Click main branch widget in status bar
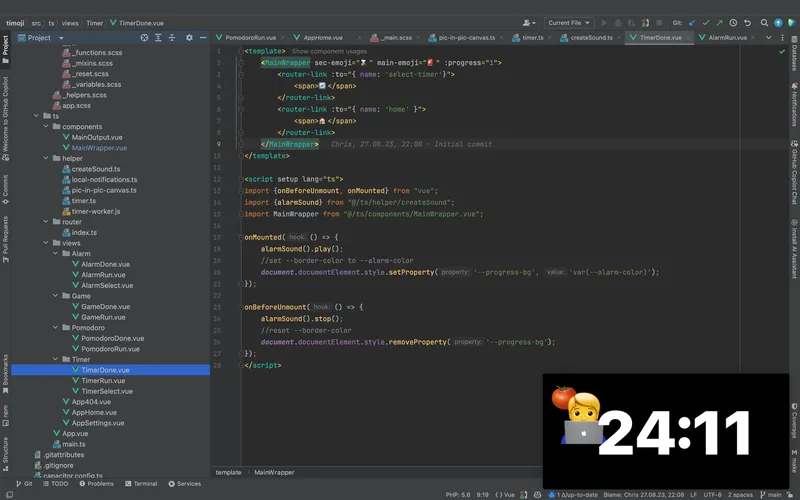Viewport: 800px width, 500px height. tap(771, 494)
